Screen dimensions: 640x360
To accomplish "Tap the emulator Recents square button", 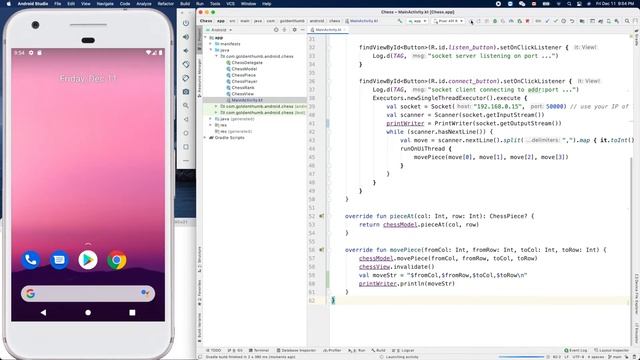I will tap(132, 312).
